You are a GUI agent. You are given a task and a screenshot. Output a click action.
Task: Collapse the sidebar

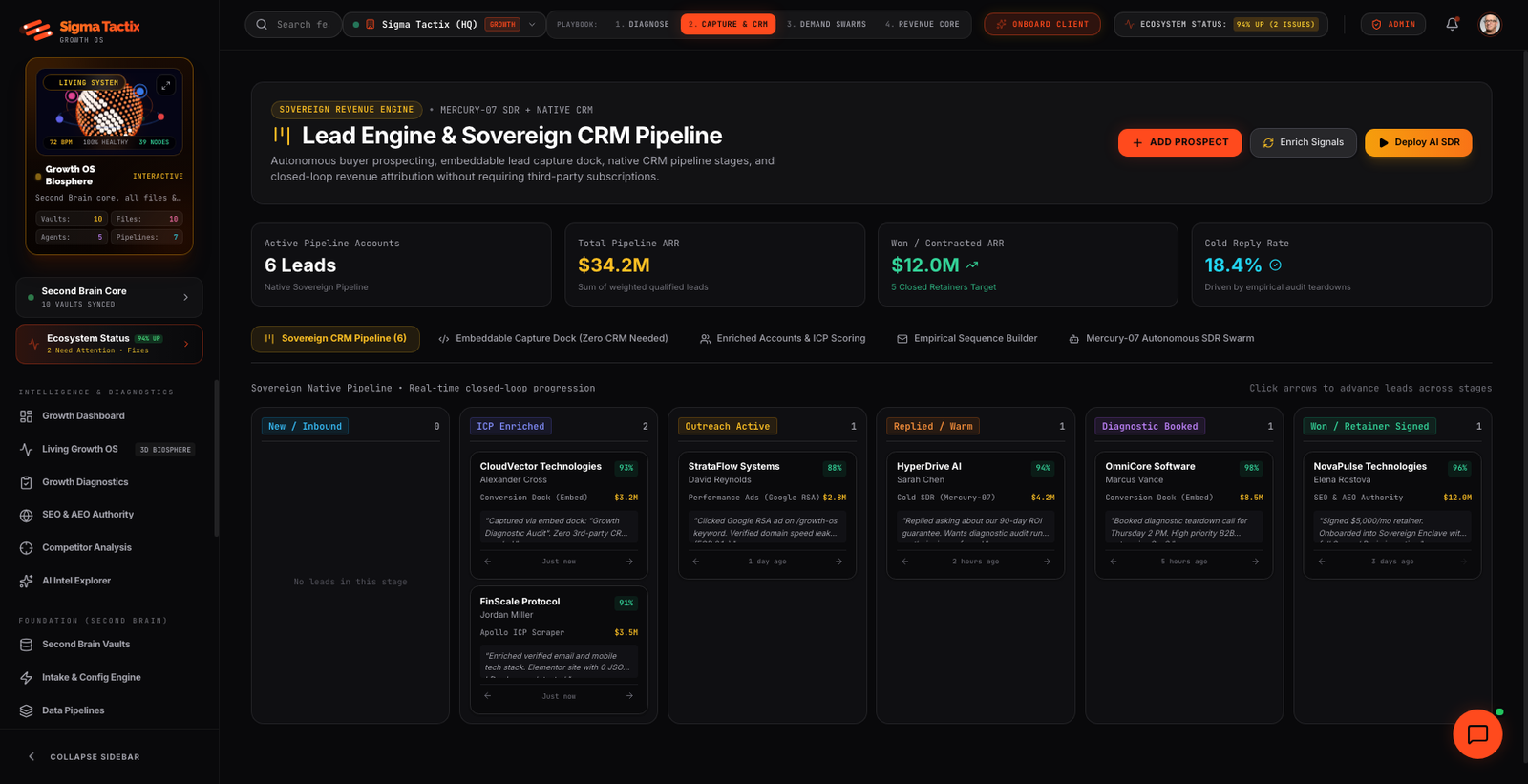point(84,756)
